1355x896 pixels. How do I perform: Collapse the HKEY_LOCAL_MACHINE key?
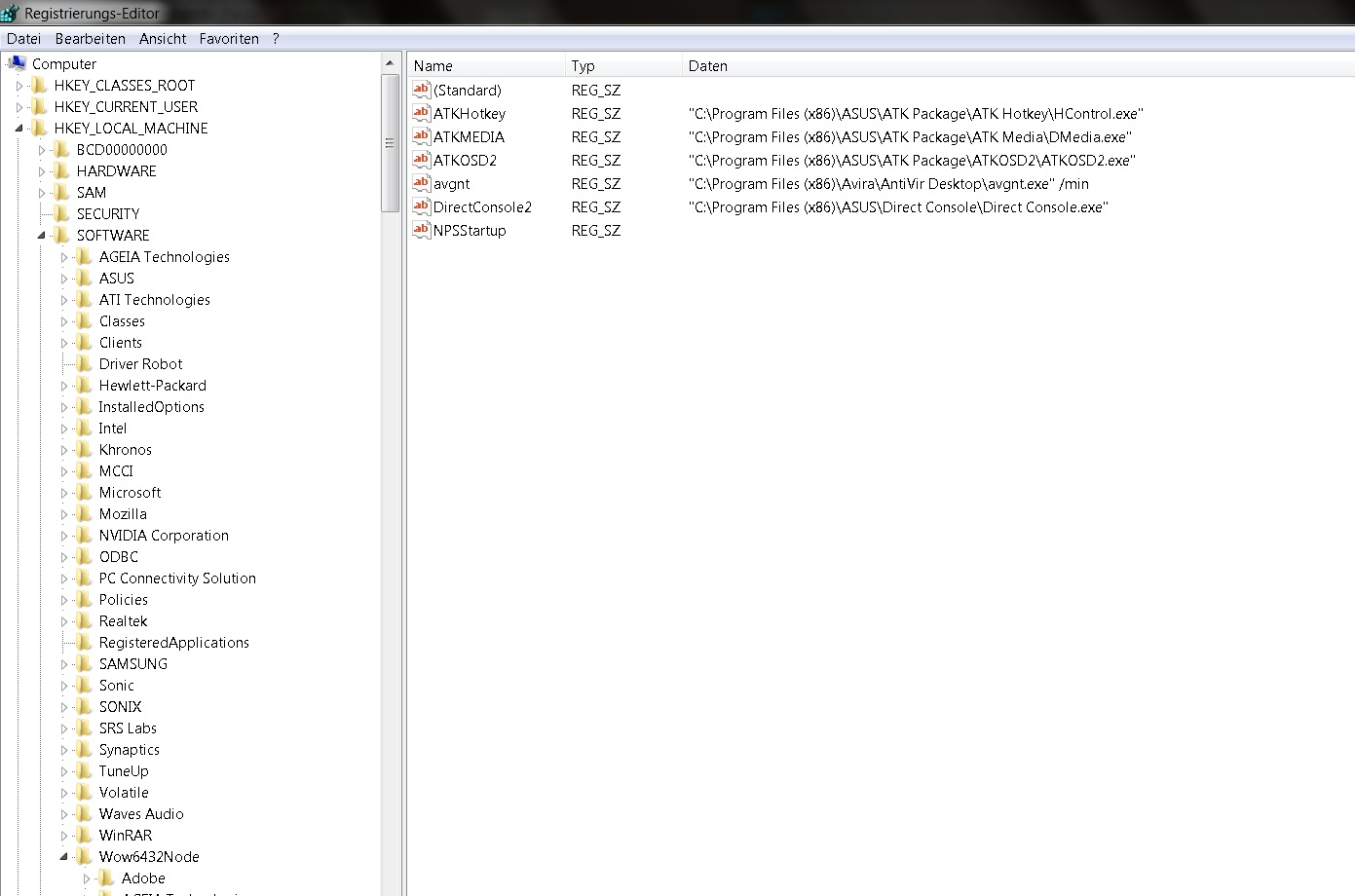19,129
